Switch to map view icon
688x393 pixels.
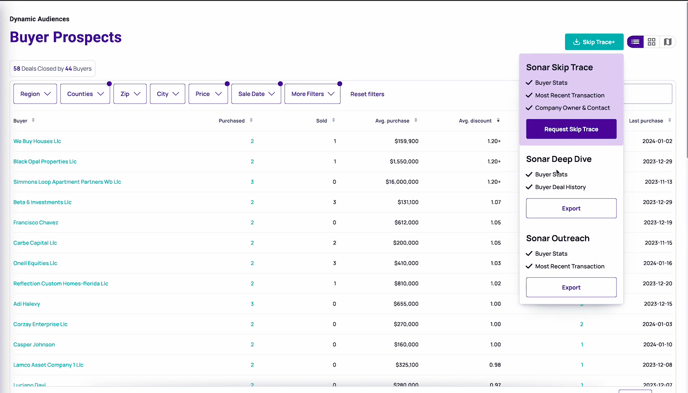[x=667, y=42]
